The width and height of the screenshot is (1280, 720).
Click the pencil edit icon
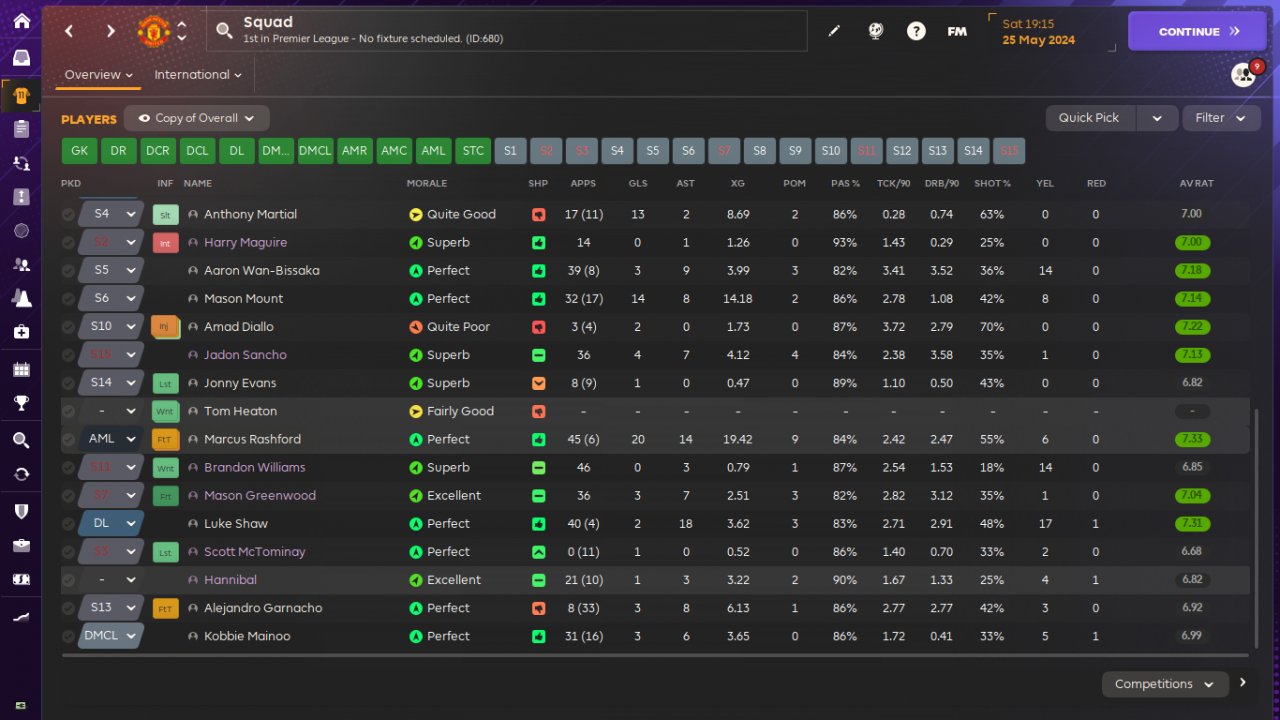pos(834,31)
